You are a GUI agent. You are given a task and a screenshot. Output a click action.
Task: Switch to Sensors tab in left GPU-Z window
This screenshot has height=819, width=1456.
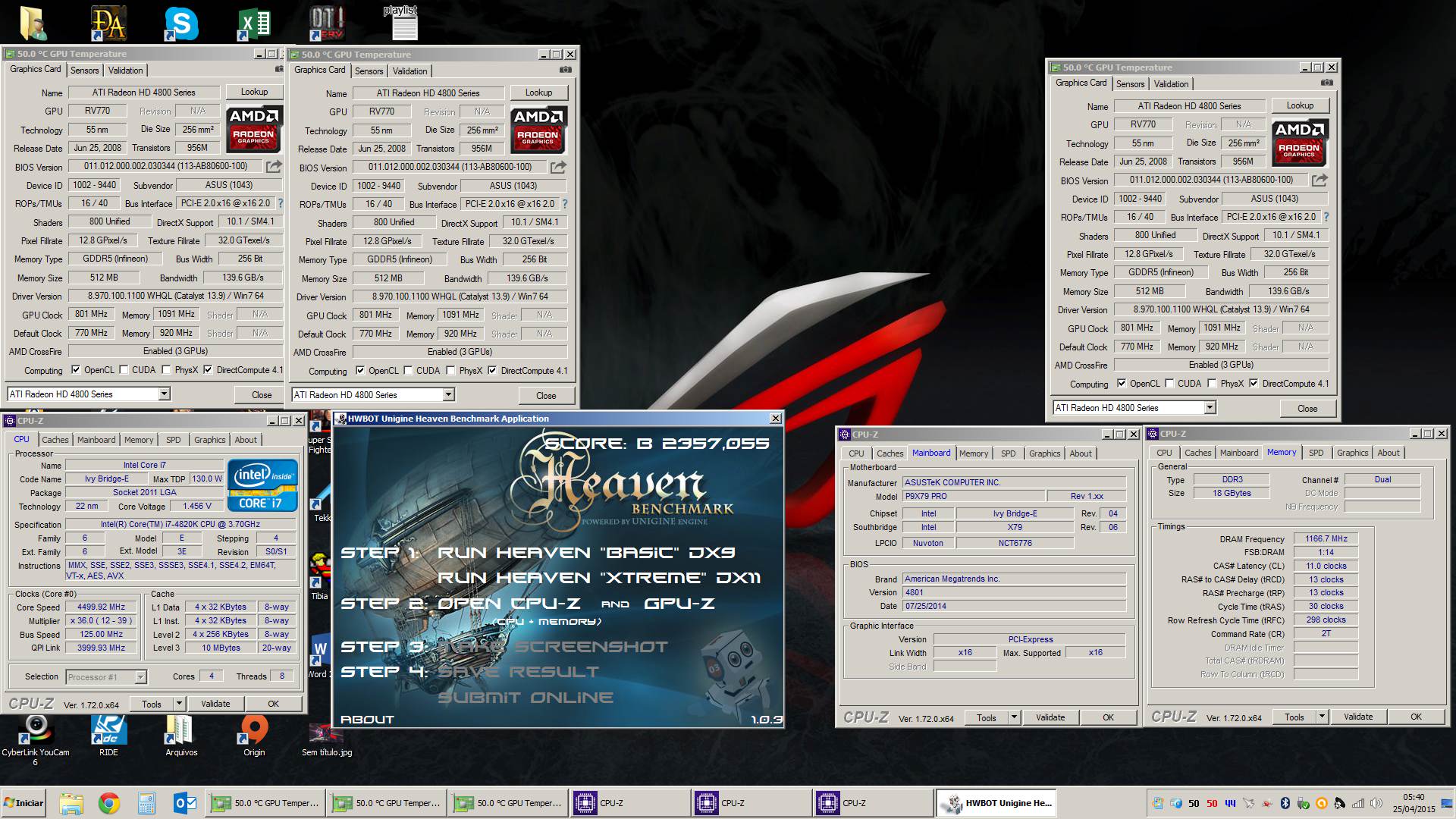point(85,71)
